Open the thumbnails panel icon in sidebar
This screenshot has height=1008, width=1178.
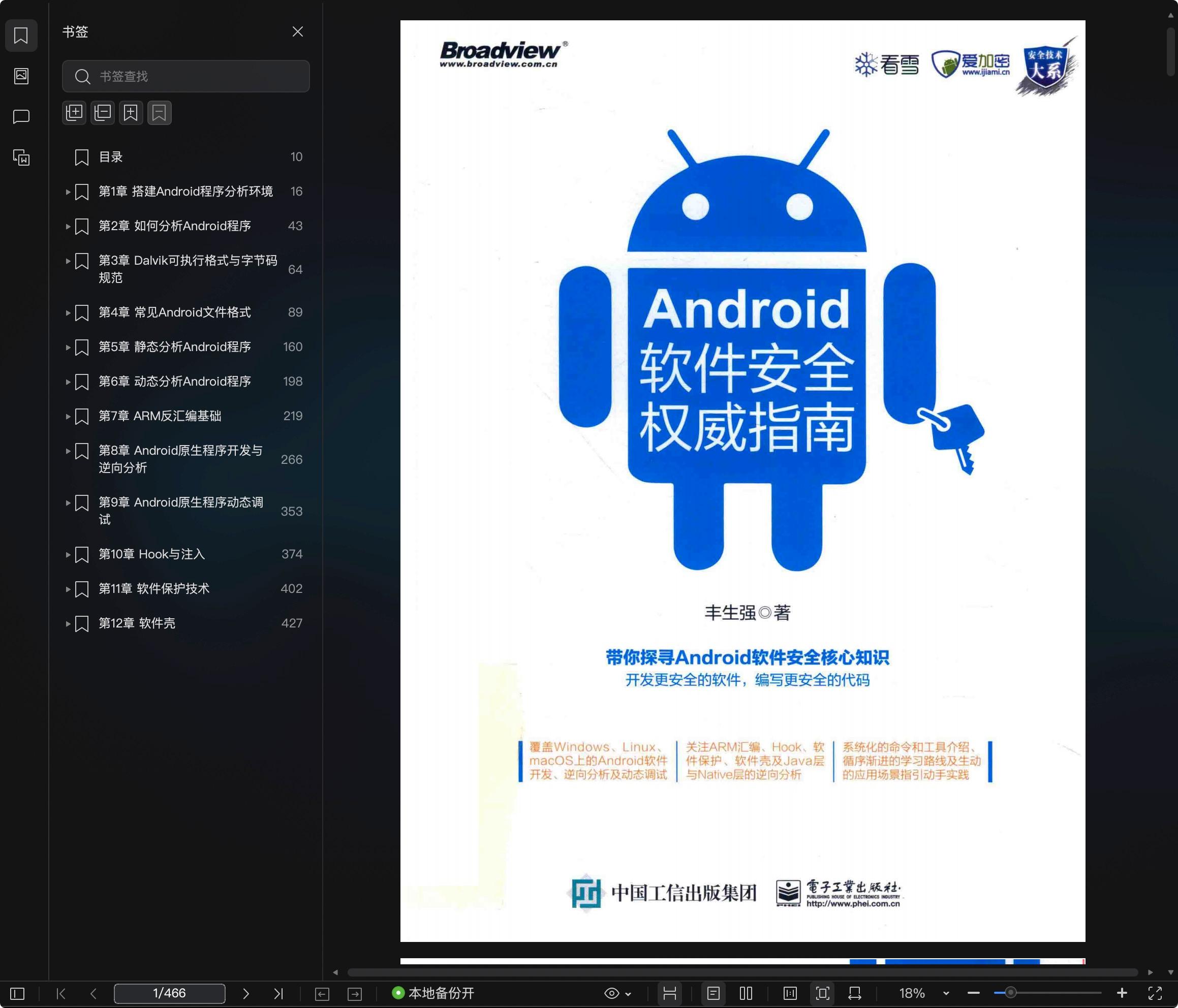tap(21, 76)
